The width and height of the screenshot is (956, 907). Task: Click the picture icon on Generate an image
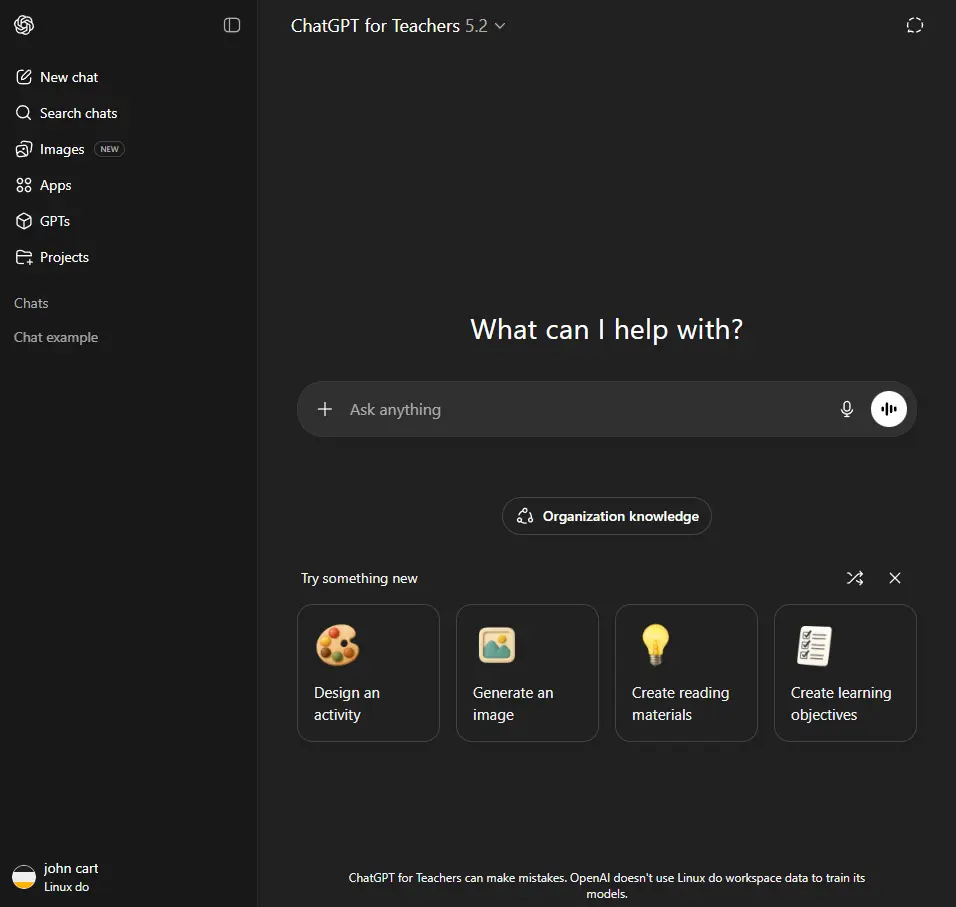497,645
